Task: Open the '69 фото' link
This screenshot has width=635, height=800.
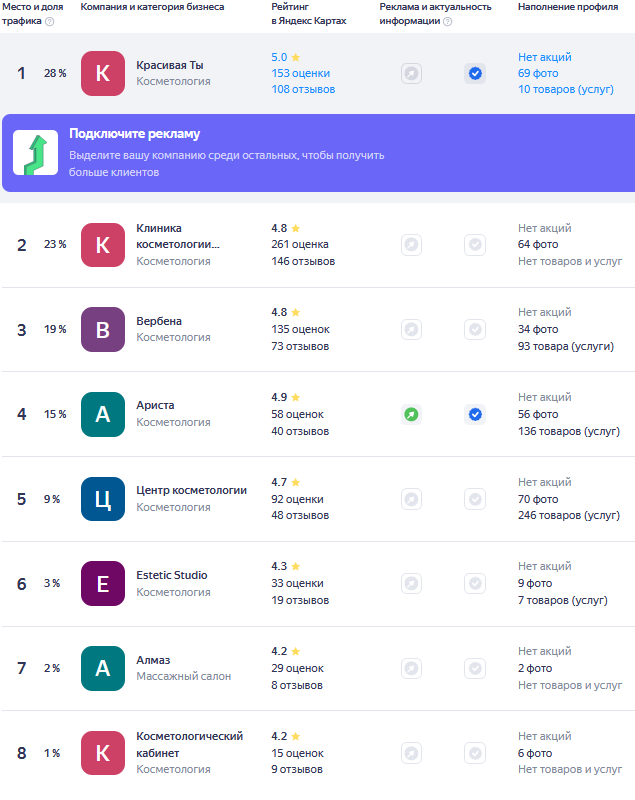Action: tap(538, 73)
